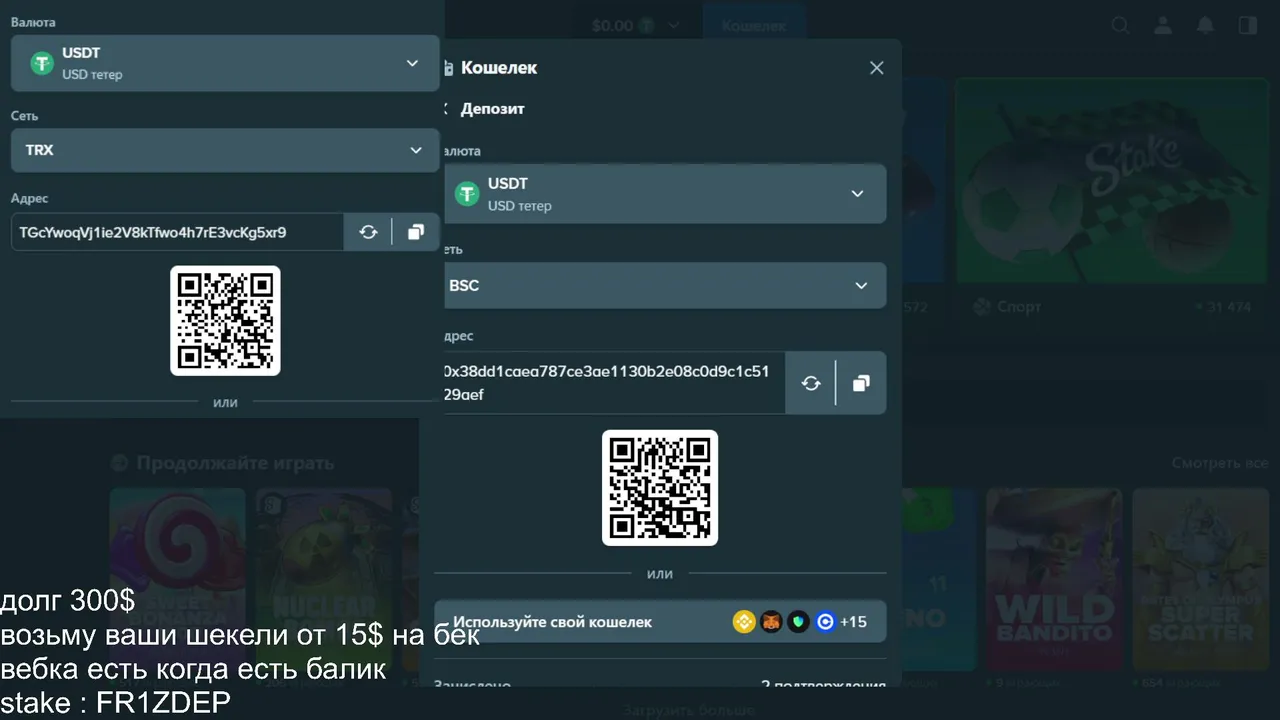Screen dimensions: 1280x720
Task: Click the USDT Tether logo above TRX network
Action: [x=41, y=63]
